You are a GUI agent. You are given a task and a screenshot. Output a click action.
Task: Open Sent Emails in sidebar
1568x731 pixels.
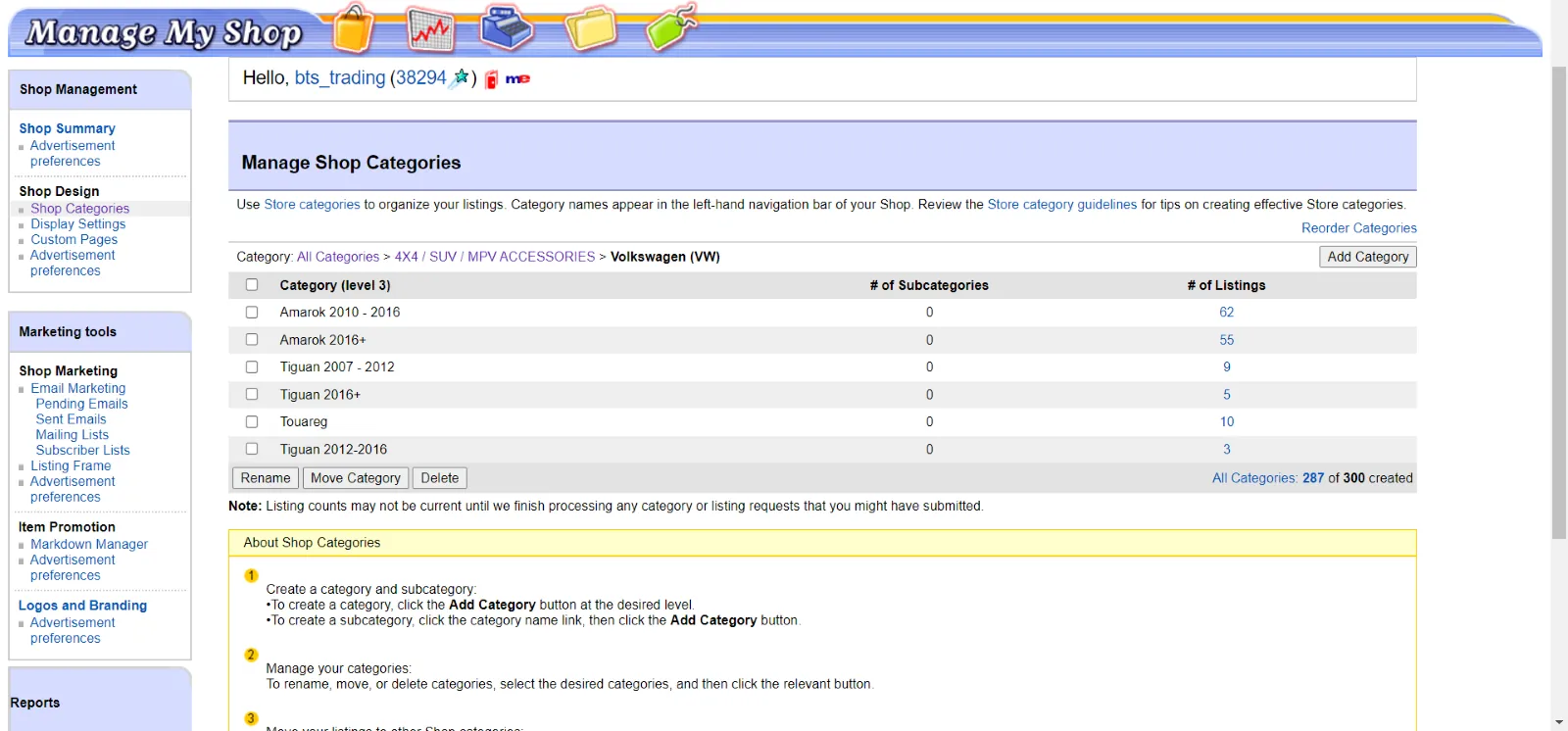tap(71, 419)
